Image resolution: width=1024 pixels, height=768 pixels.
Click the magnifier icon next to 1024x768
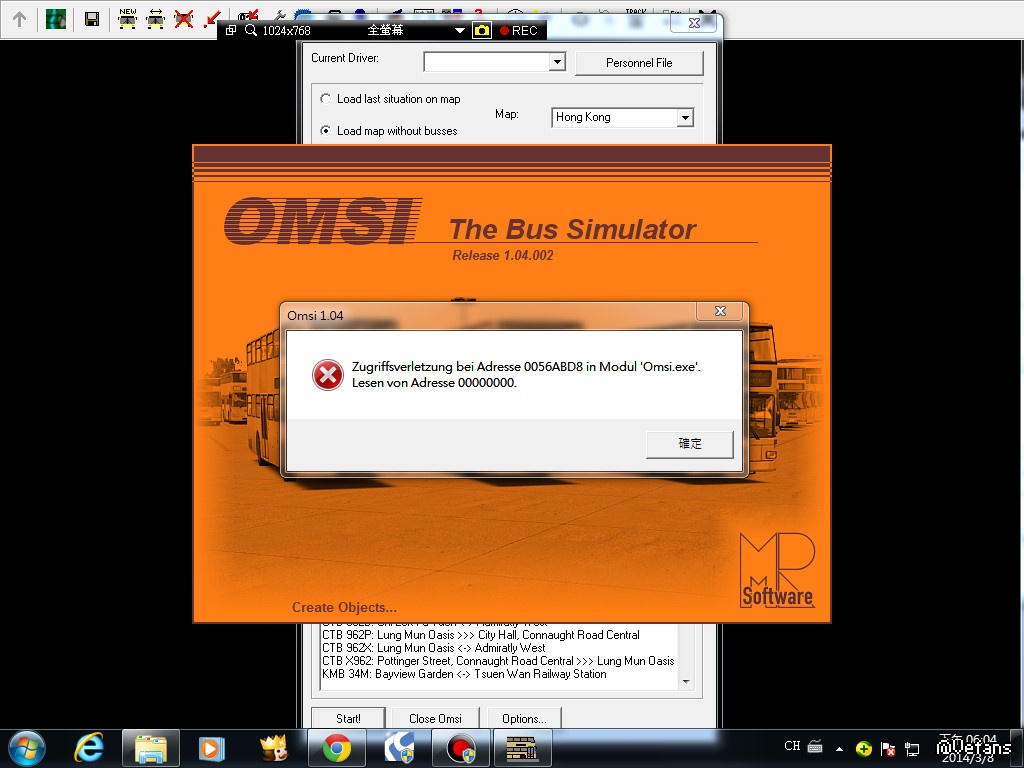[x=251, y=30]
